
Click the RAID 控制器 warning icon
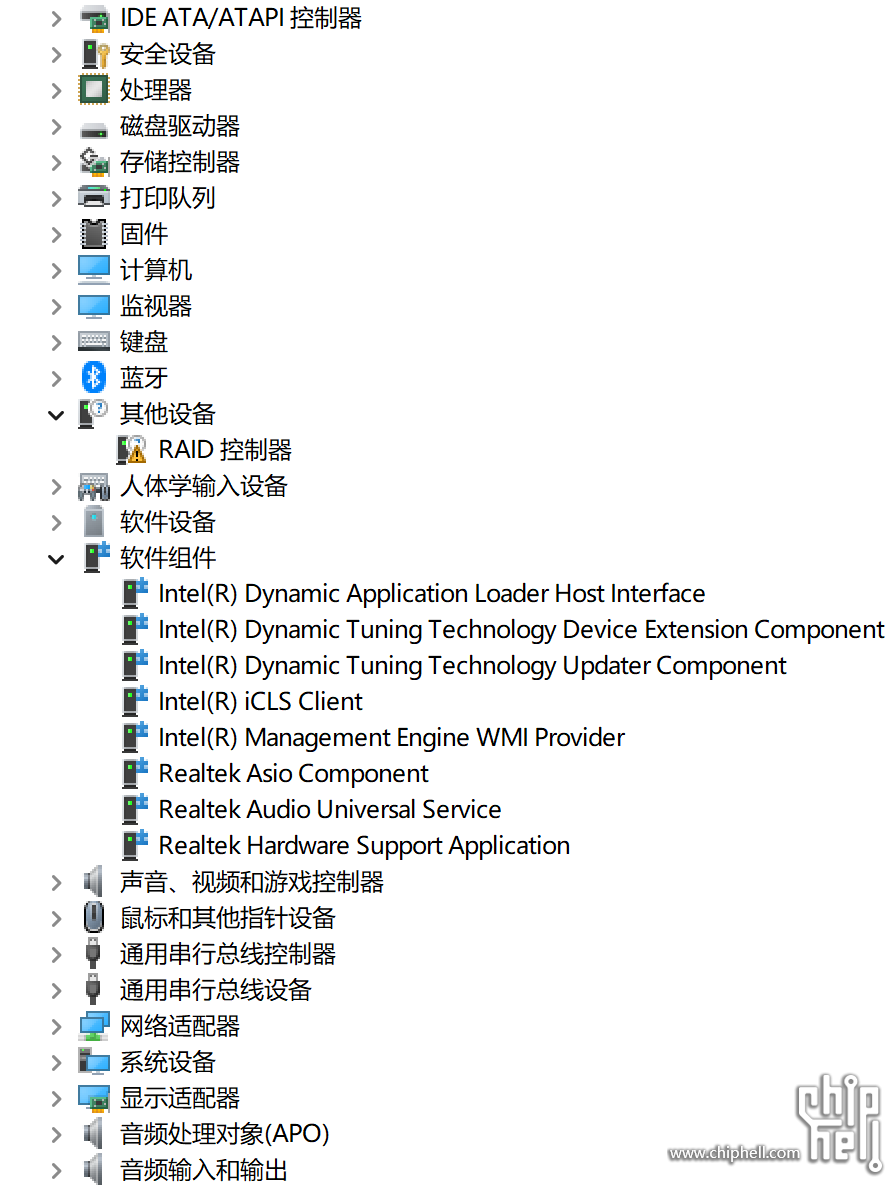coord(132,449)
